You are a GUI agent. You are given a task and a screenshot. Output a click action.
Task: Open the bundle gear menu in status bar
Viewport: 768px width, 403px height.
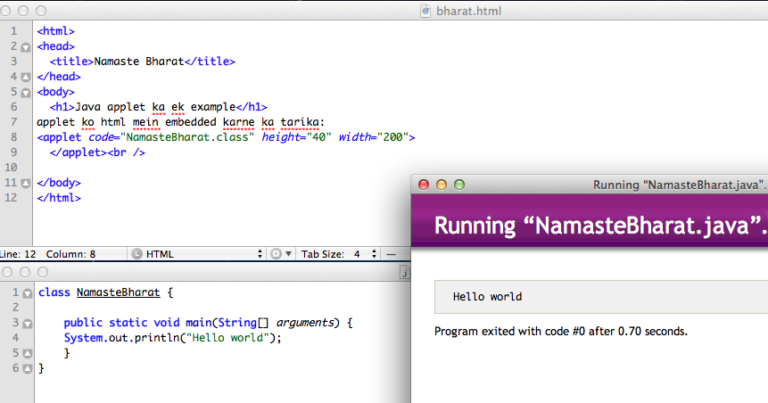click(x=277, y=254)
